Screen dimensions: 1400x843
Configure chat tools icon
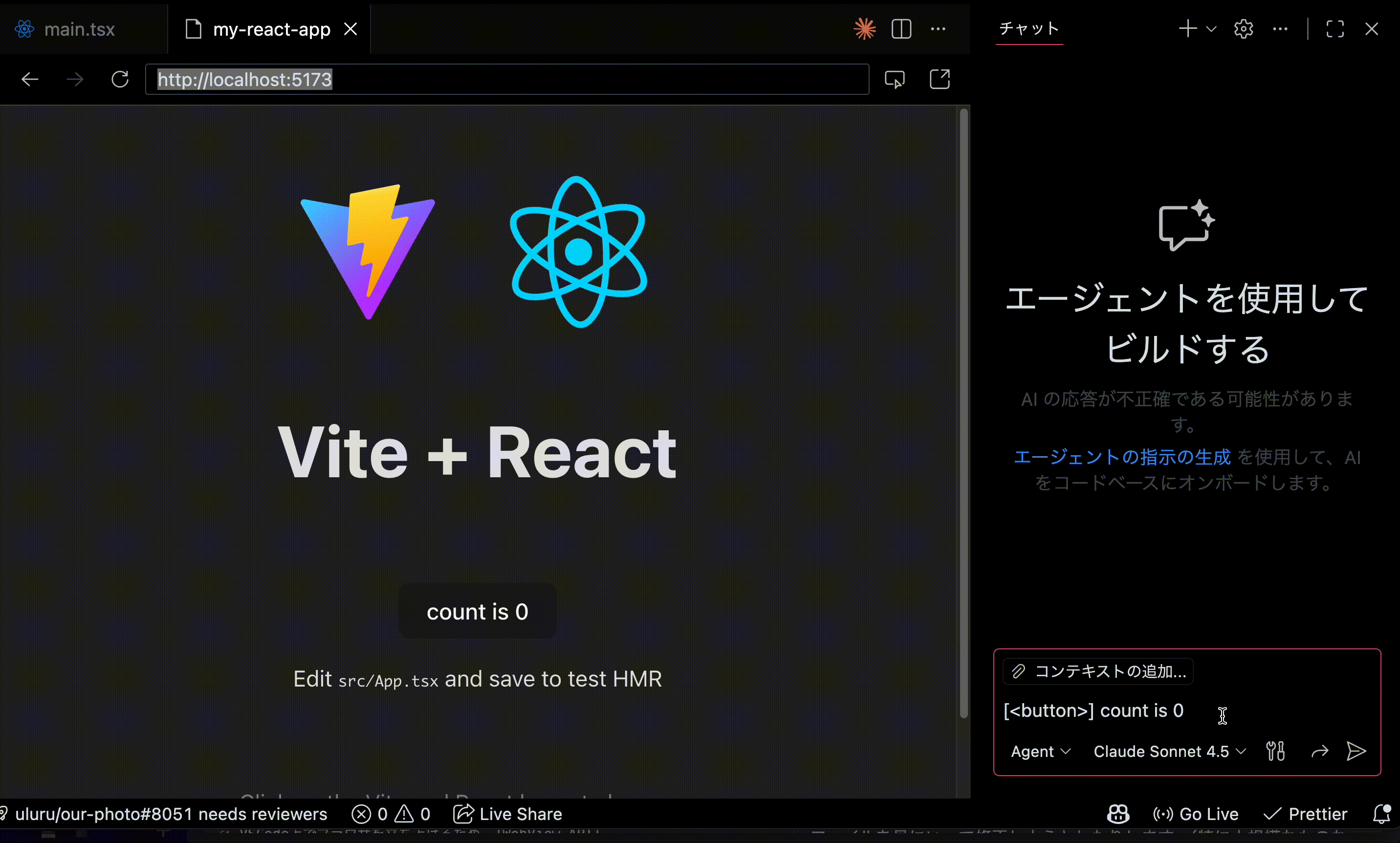1275,751
